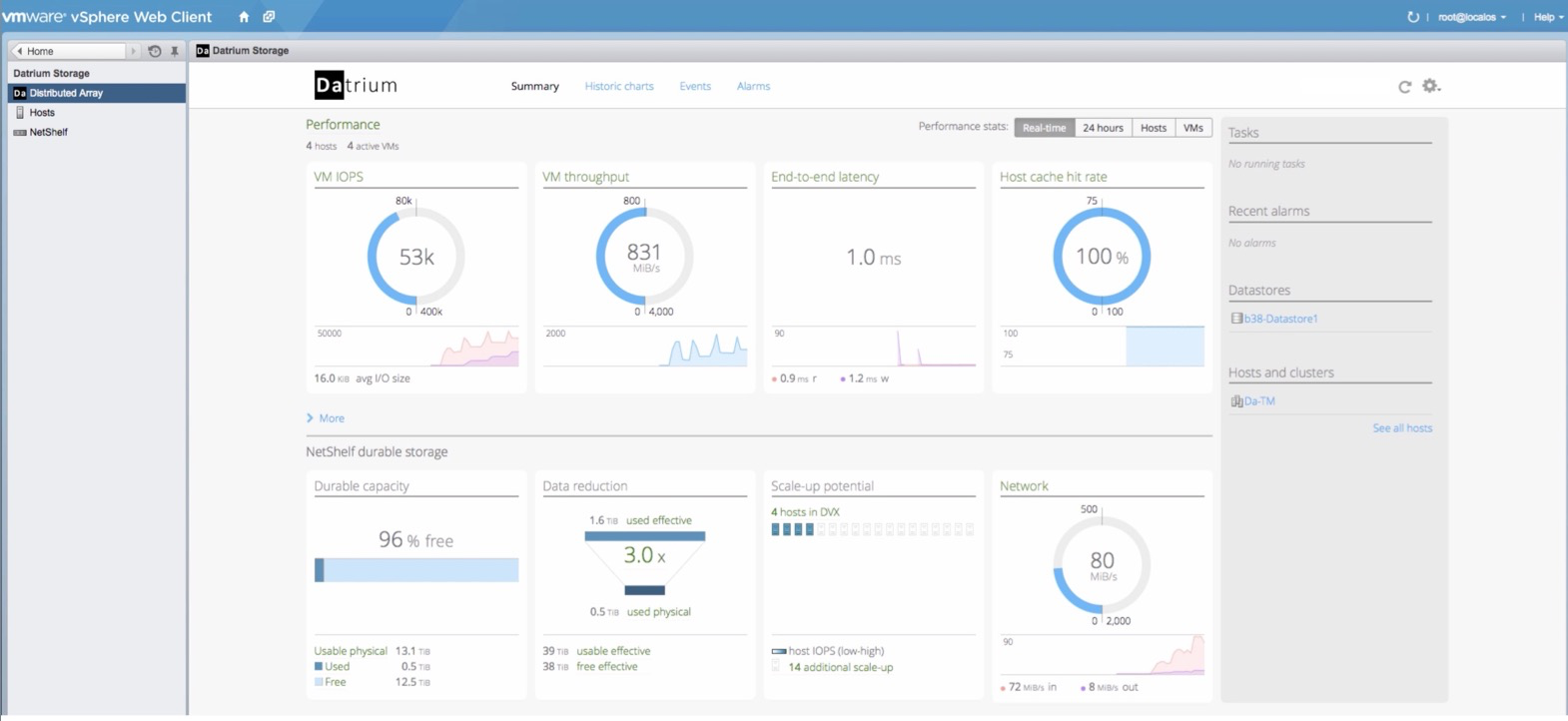Open the Alarms tab

753,87
